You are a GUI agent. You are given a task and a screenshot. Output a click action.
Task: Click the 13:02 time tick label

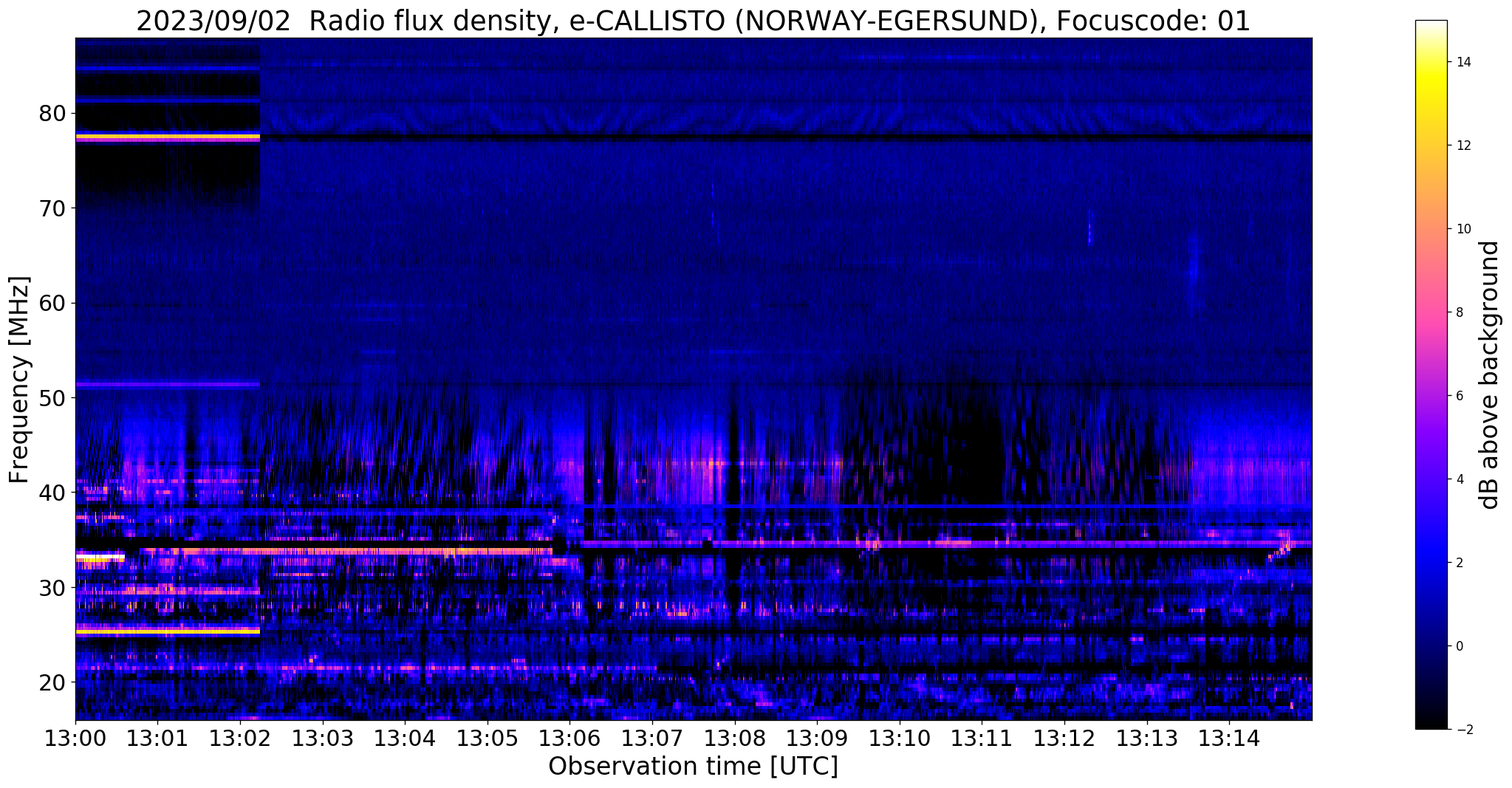pyautogui.click(x=240, y=739)
